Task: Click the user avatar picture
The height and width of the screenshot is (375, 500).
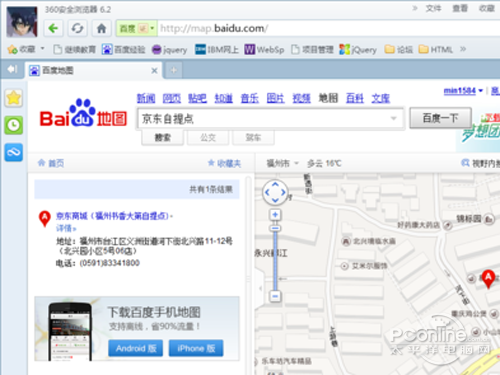Action: tap(22, 22)
